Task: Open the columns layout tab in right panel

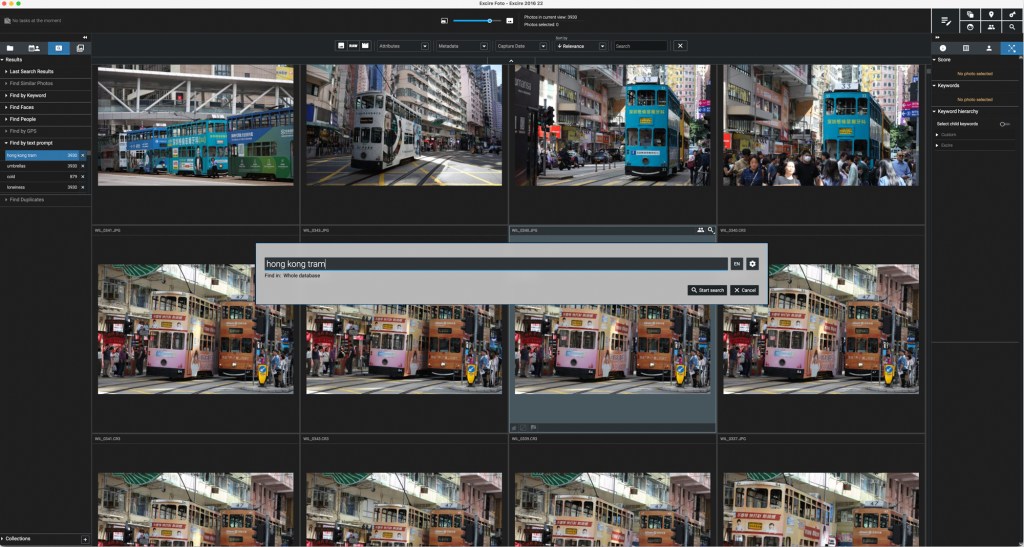Action: click(x=966, y=48)
